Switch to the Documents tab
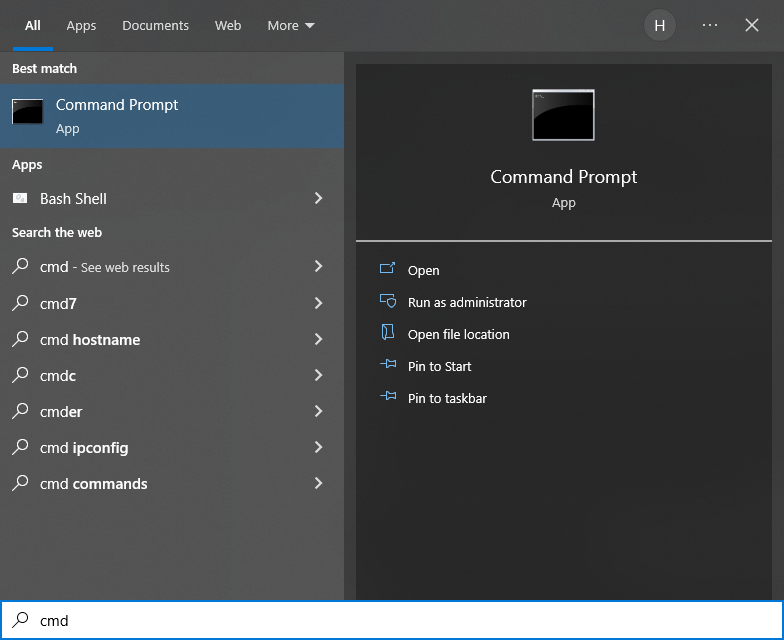784x640 pixels. pyautogui.click(x=155, y=26)
